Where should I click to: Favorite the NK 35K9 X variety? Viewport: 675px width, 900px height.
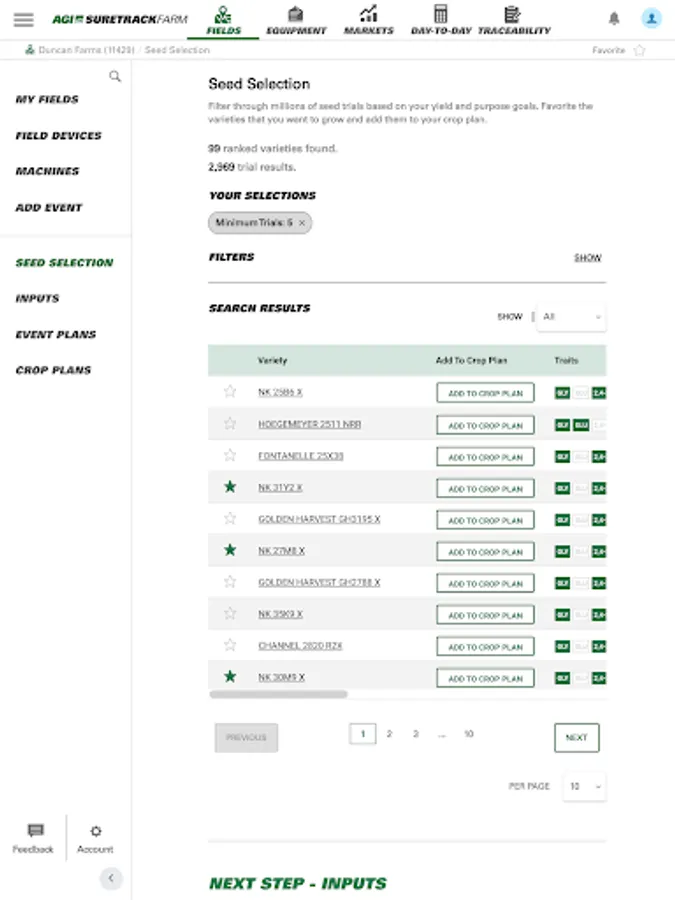(x=230, y=613)
